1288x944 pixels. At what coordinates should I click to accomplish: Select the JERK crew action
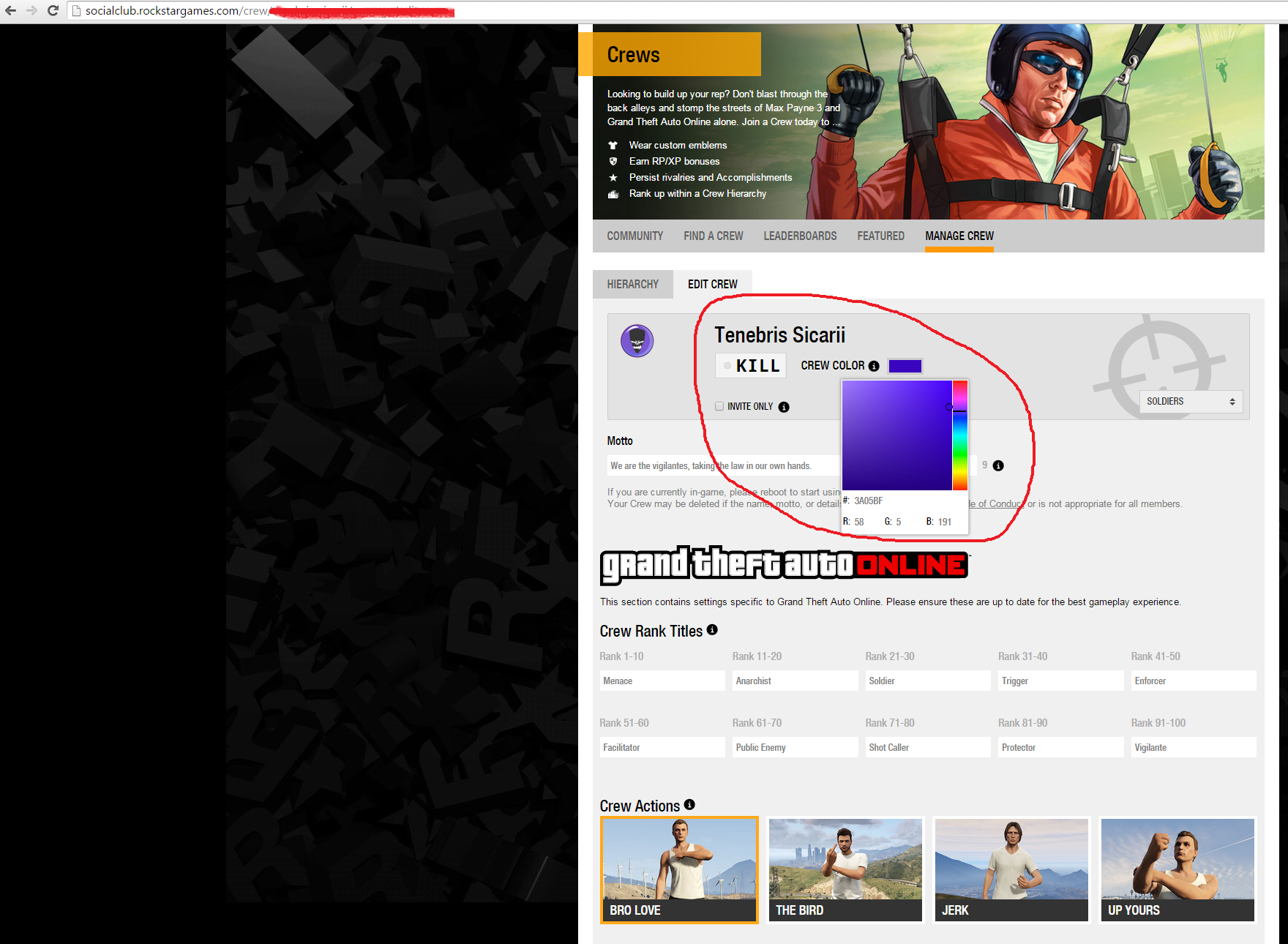(x=1011, y=869)
